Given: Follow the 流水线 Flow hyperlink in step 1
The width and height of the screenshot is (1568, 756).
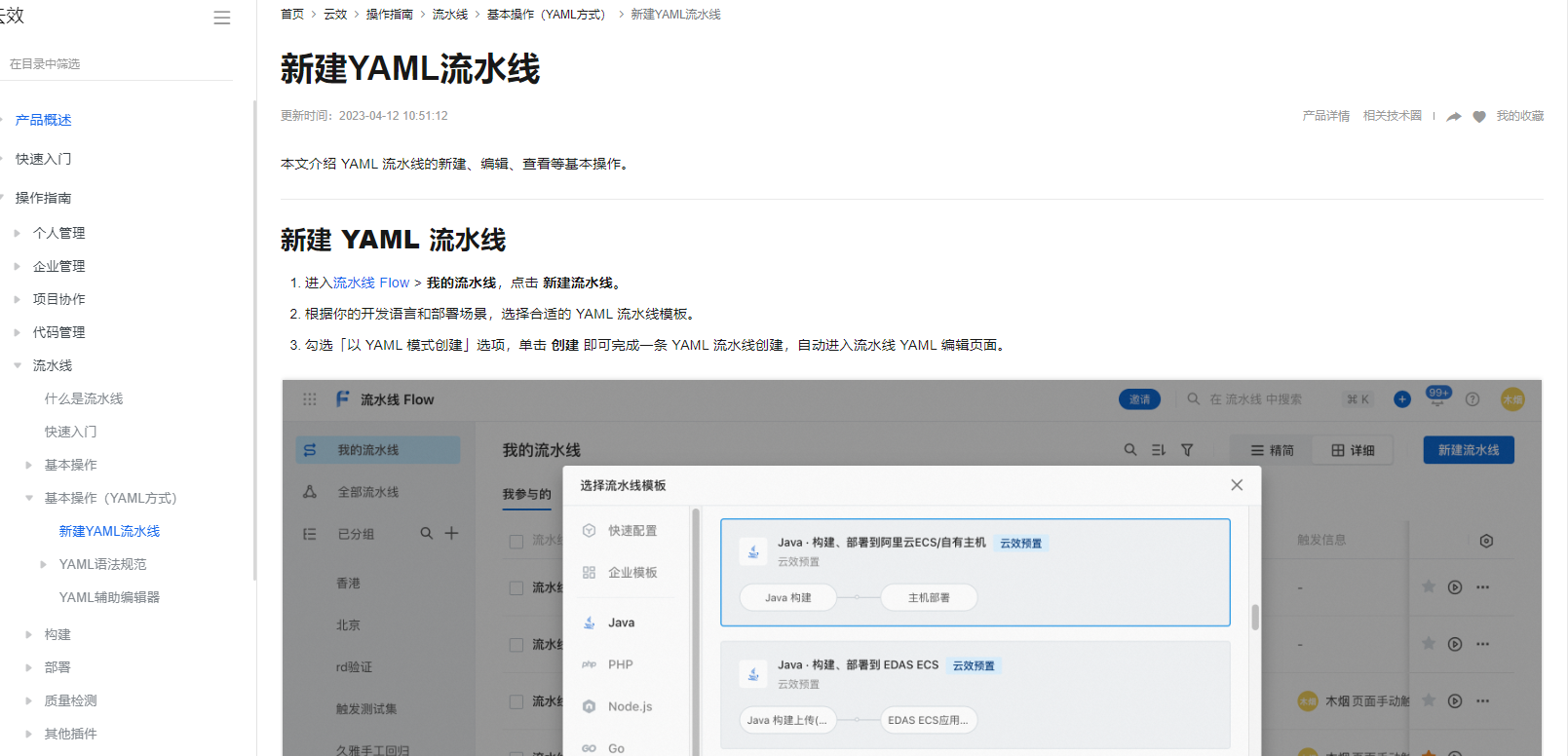Looking at the screenshot, I should 371,283.
